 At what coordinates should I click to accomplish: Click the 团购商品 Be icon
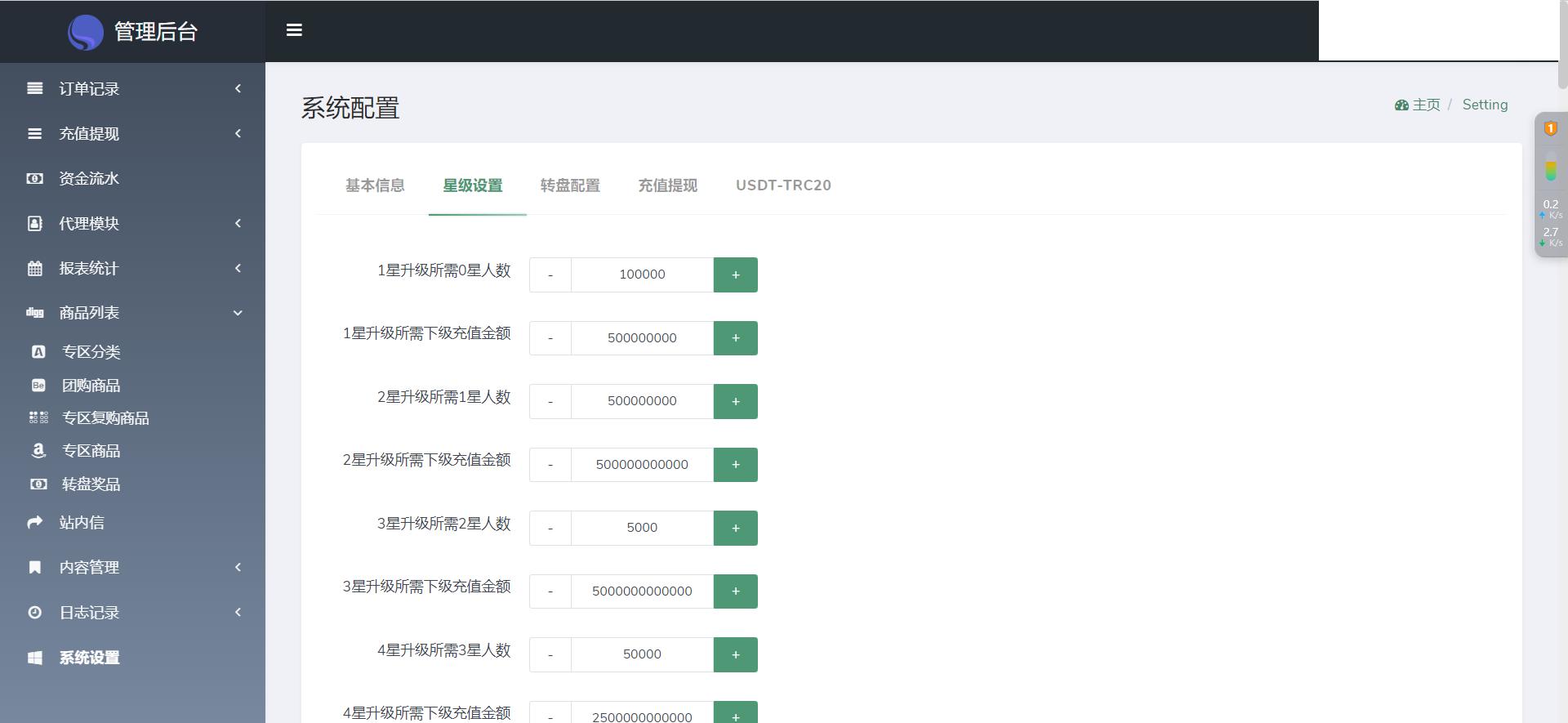(38, 385)
